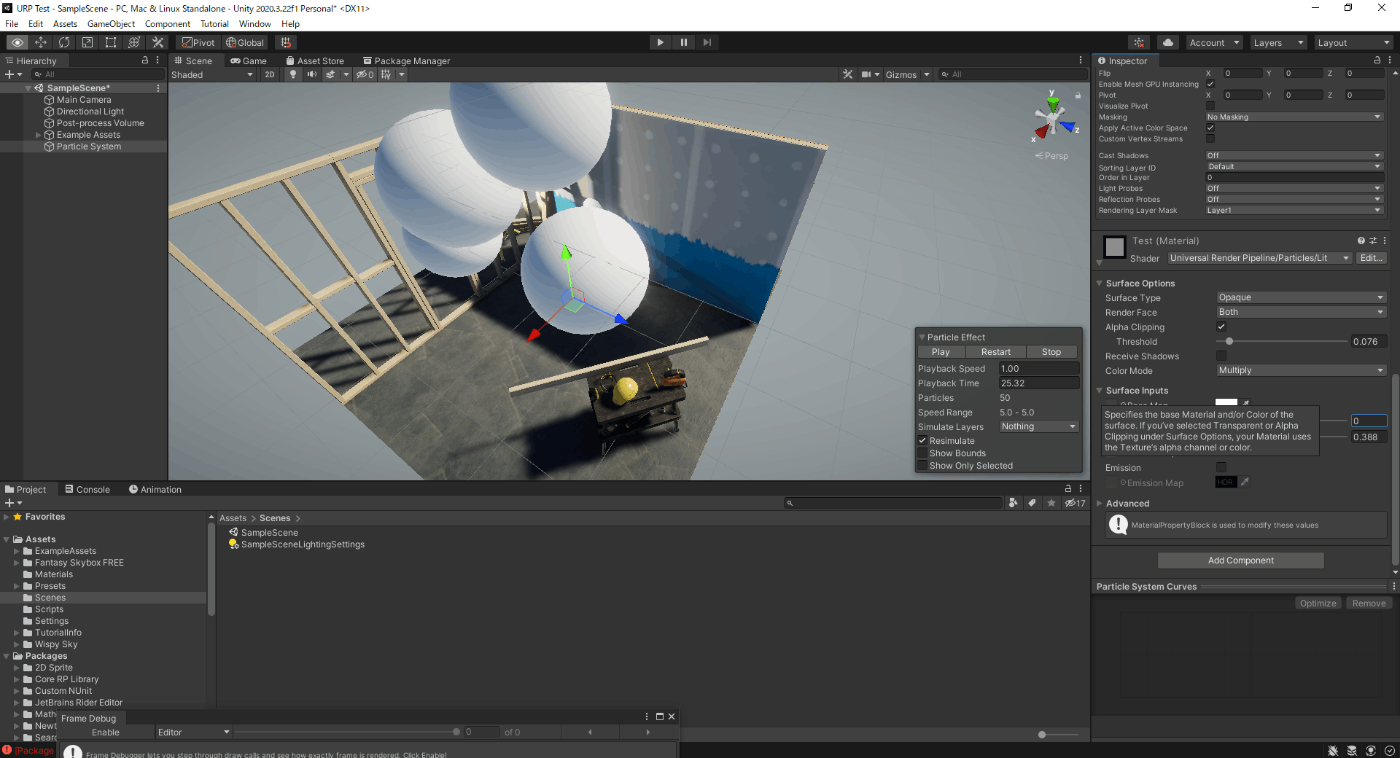Open the Layers dropdown
This screenshot has height=758, width=1400.
pos(1278,43)
